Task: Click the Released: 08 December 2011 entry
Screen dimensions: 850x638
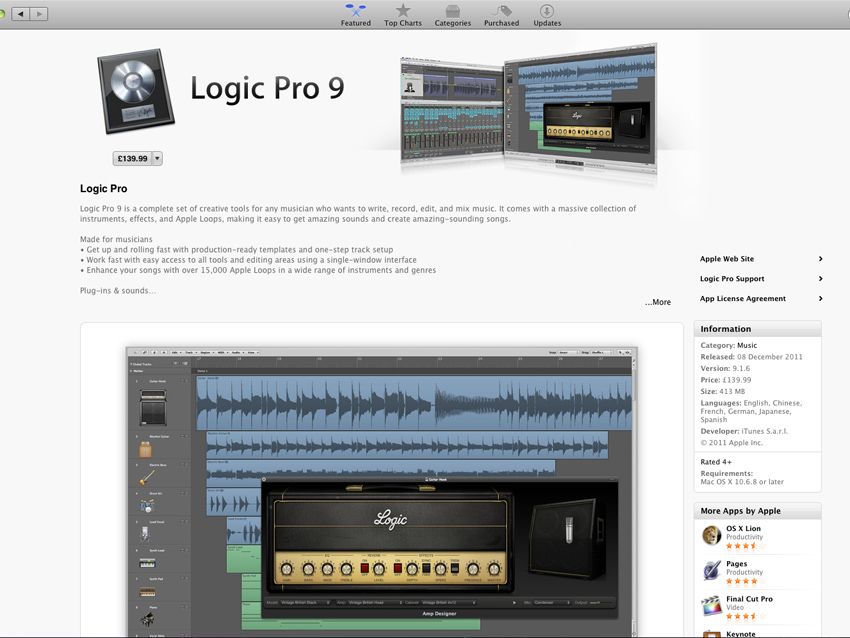Action: click(x=751, y=357)
